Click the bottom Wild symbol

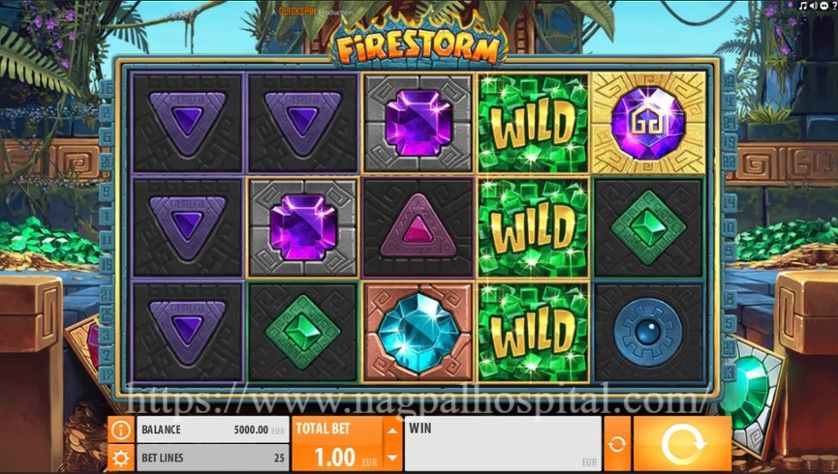click(x=532, y=332)
